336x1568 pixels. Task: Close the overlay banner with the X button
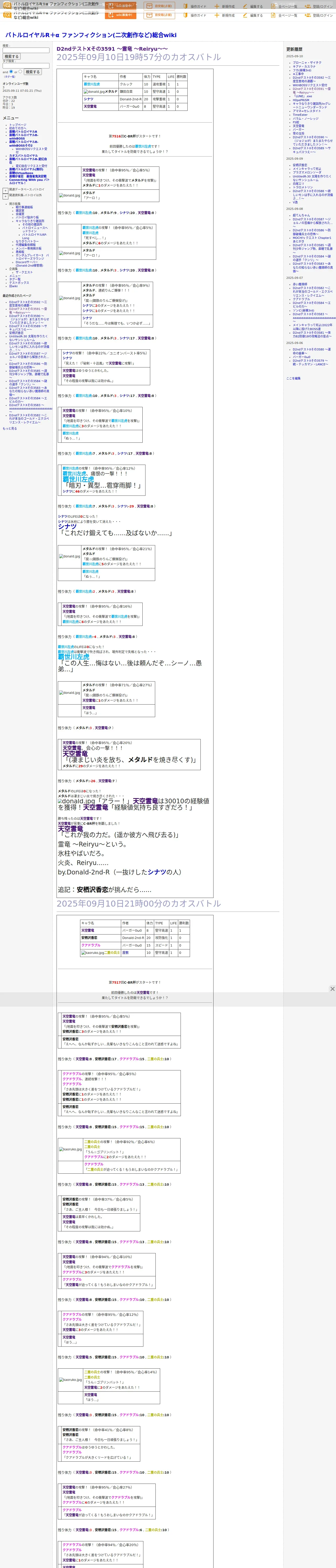click(332, 989)
